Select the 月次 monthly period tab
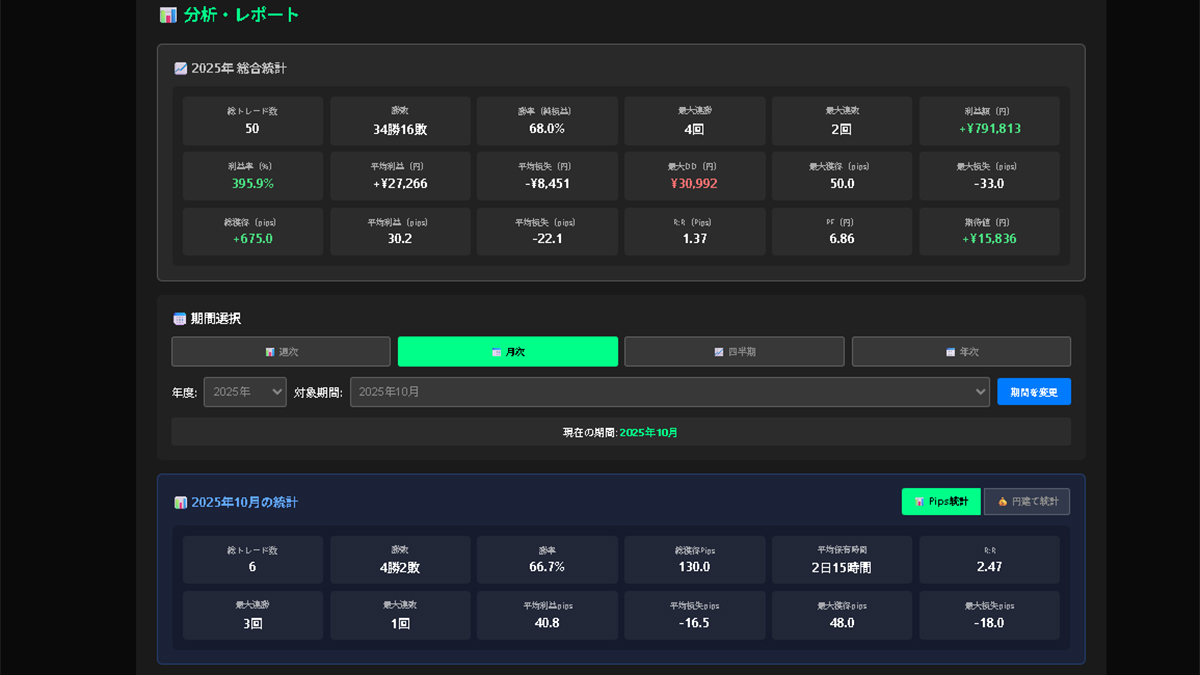Screen dimensions: 1200x675 pos(508,352)
